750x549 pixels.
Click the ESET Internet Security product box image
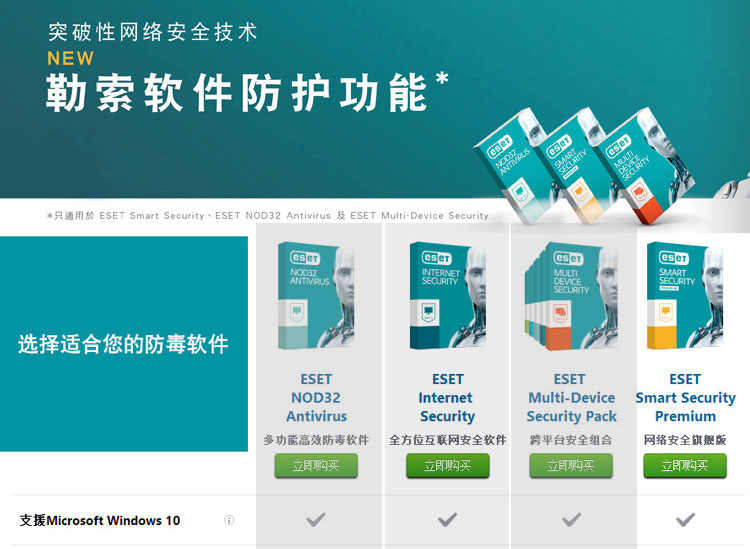(x=448, y=295)
